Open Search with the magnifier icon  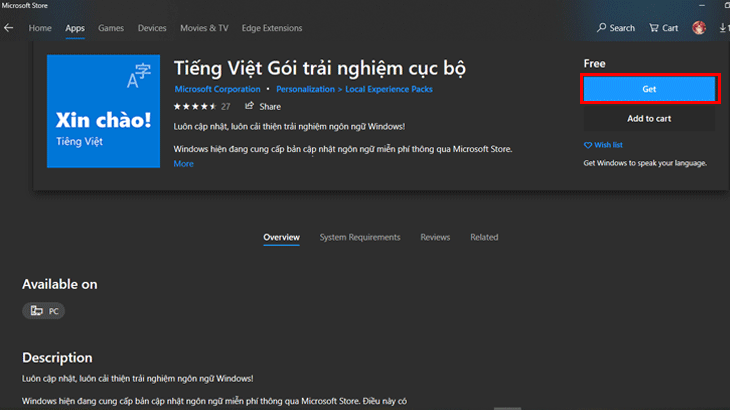point(602,28)
